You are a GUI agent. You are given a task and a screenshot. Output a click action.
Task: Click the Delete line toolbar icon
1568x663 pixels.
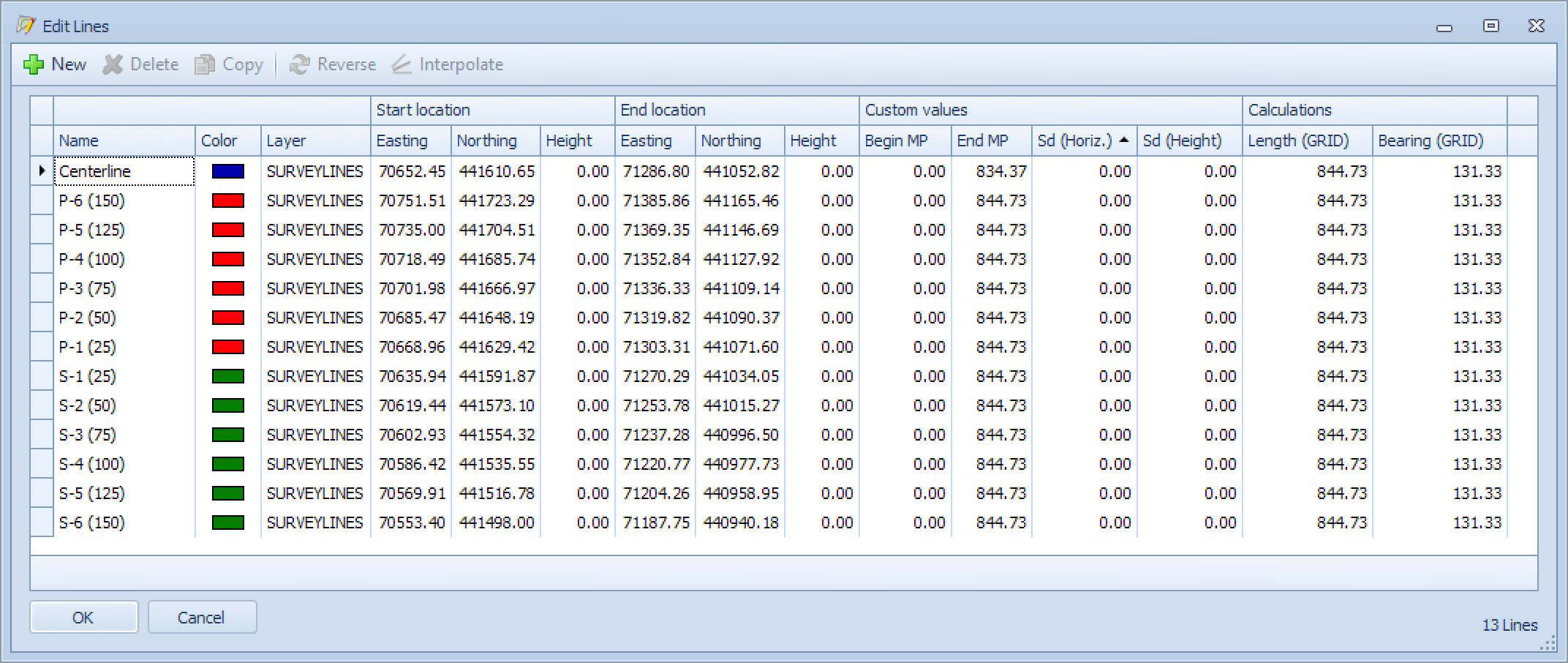click(x=113, y=65)
